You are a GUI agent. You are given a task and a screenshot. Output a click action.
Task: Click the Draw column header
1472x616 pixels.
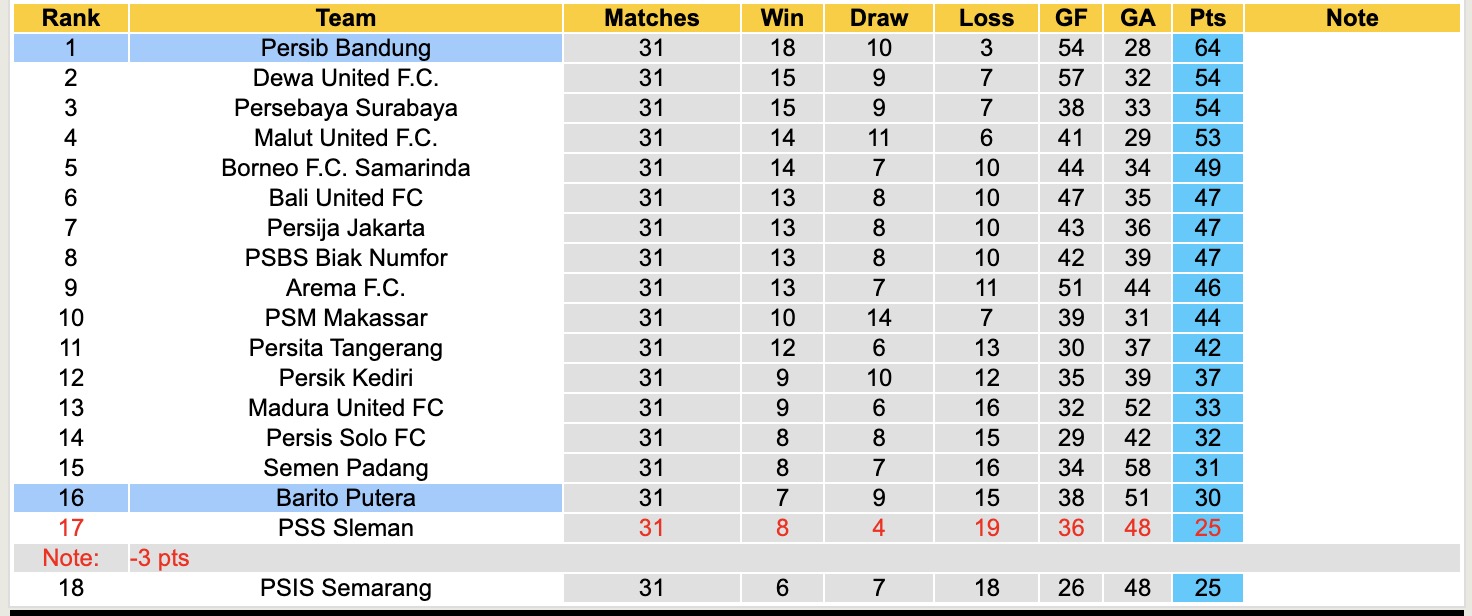(879, 18)
